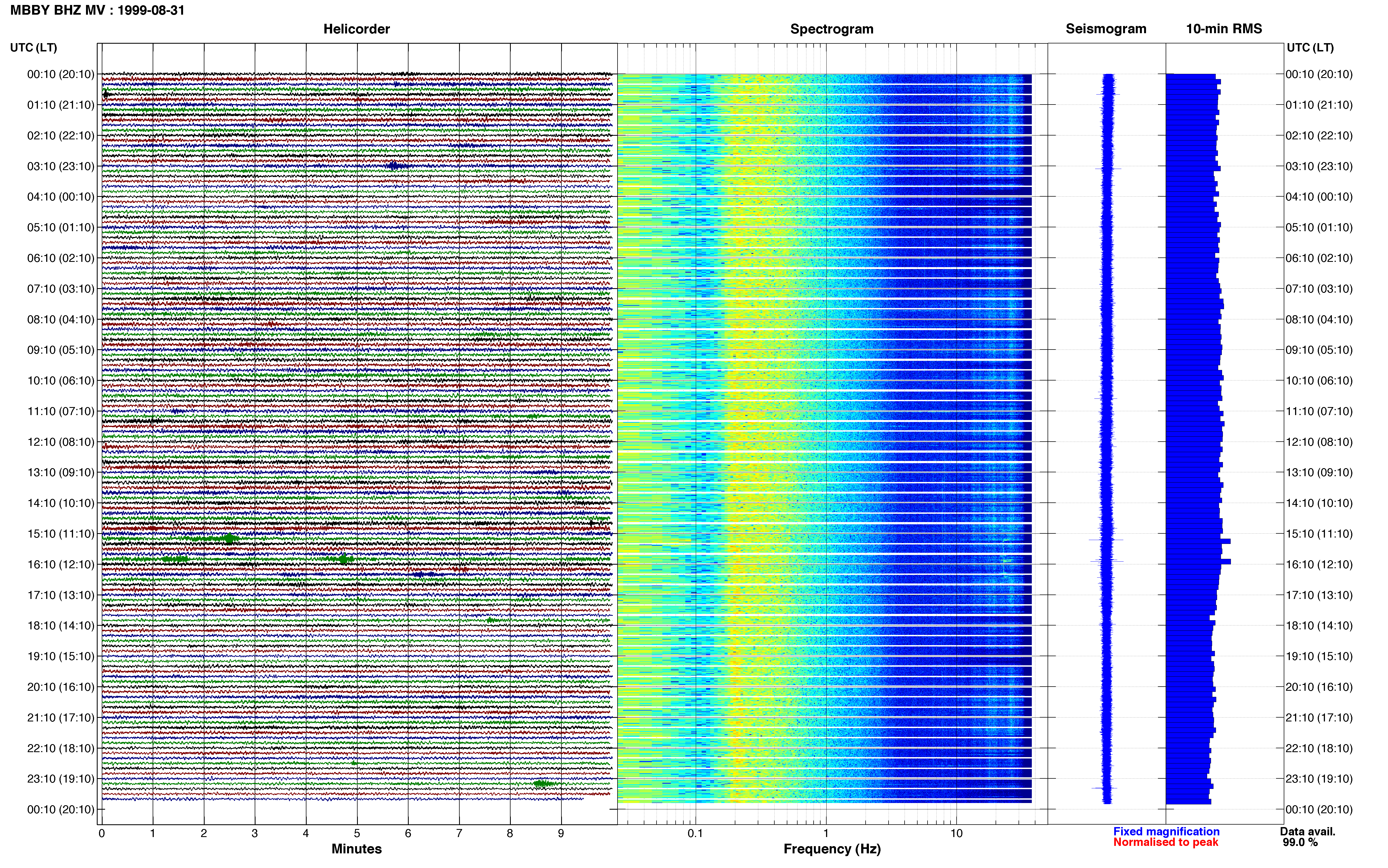Click the '10-min RMS' column heading
1388x868 pixels.
pos(1224,29)
